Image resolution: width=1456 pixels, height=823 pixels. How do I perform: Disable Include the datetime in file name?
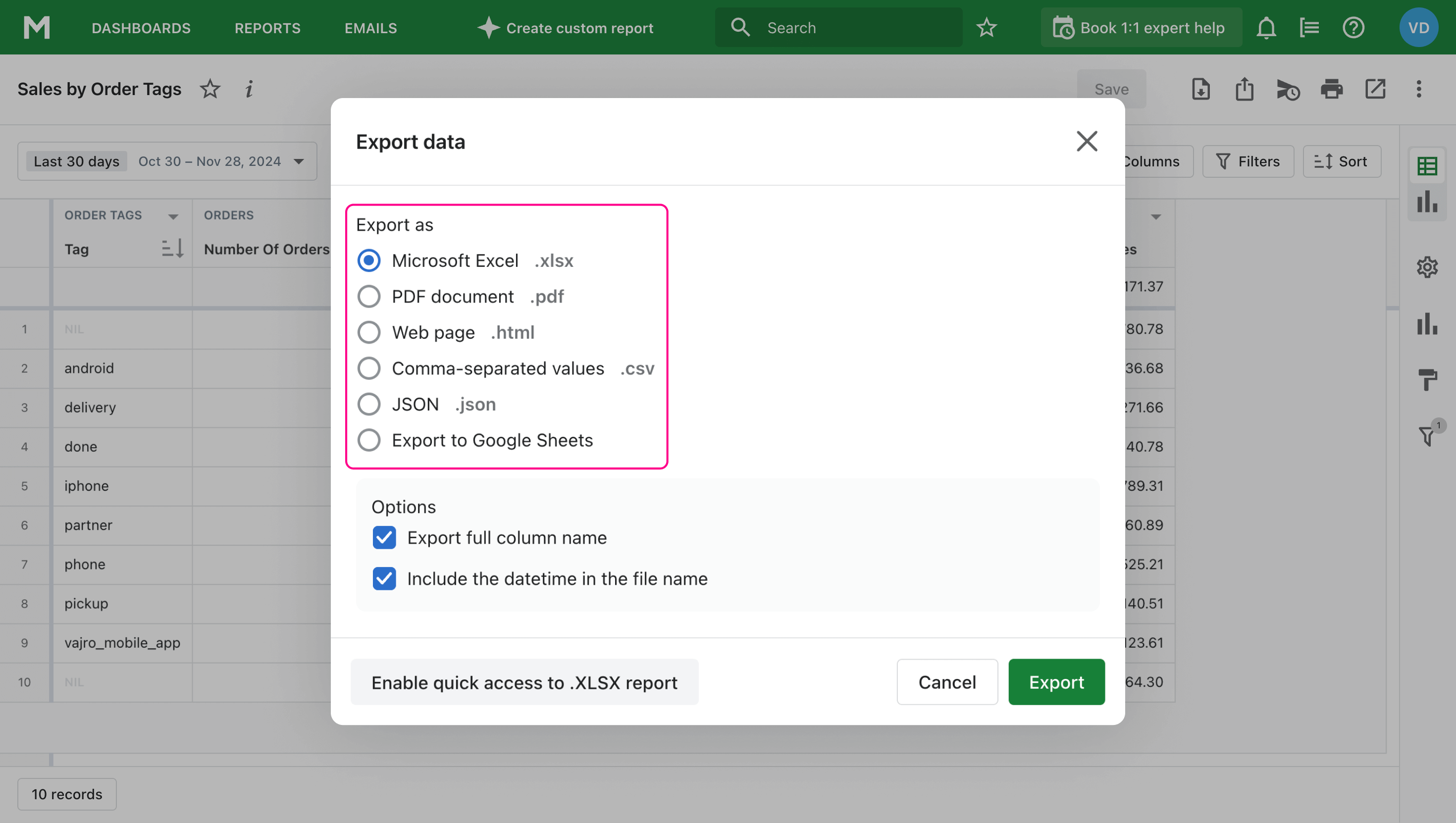[x=384, y=578]
